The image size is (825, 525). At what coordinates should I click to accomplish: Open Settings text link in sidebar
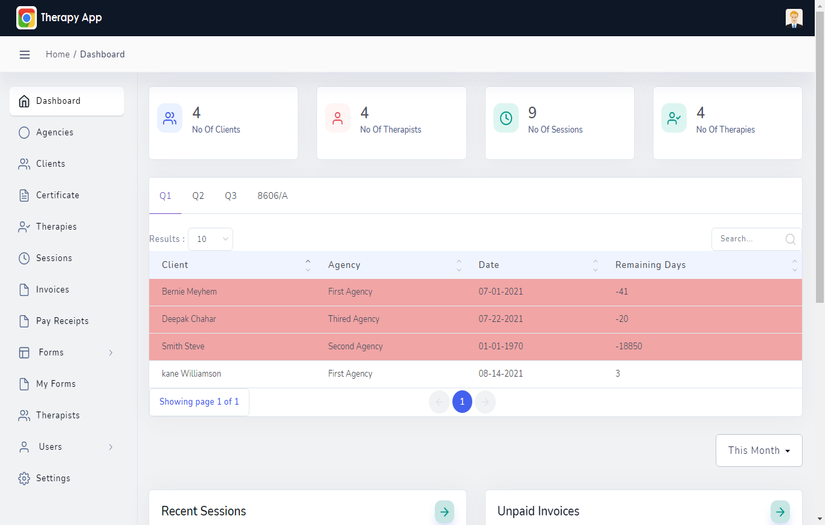tap(53, 478)
